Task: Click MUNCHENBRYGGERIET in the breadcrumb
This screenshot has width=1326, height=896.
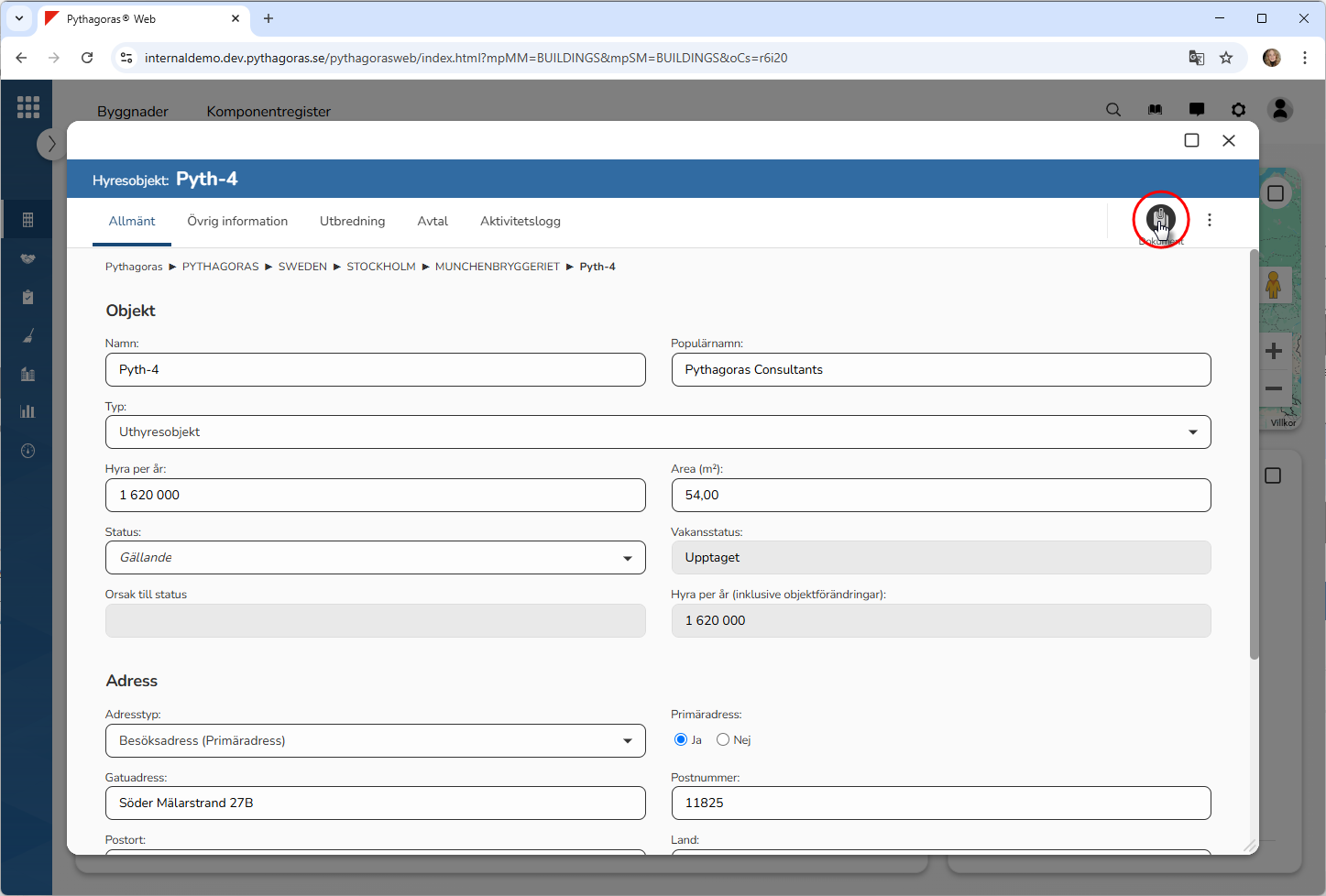Action: [x=497, y=267]
